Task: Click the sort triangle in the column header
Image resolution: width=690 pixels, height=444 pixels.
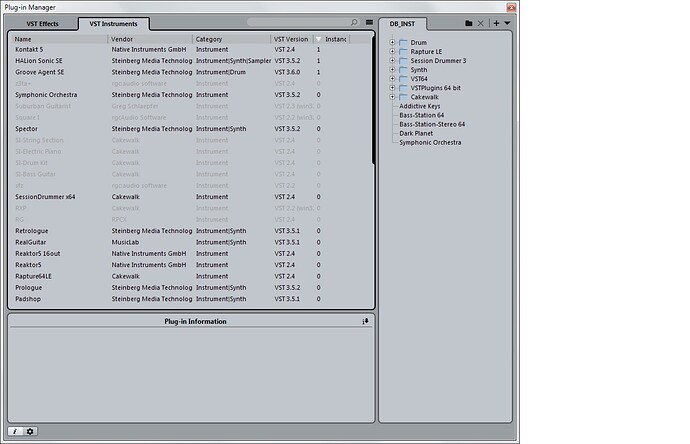Action: click(x=318, y=39)
